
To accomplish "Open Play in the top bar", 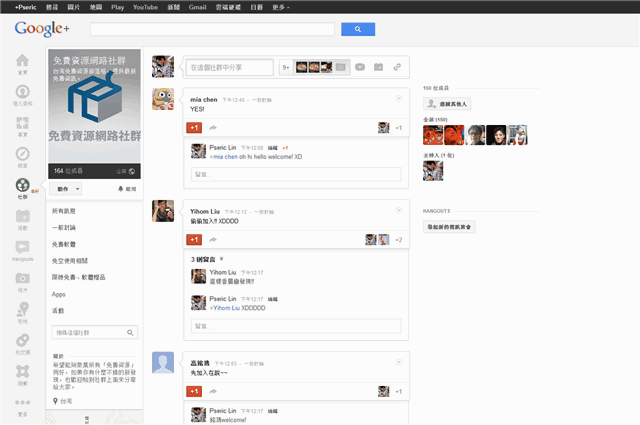I will [x=118, y=7].
